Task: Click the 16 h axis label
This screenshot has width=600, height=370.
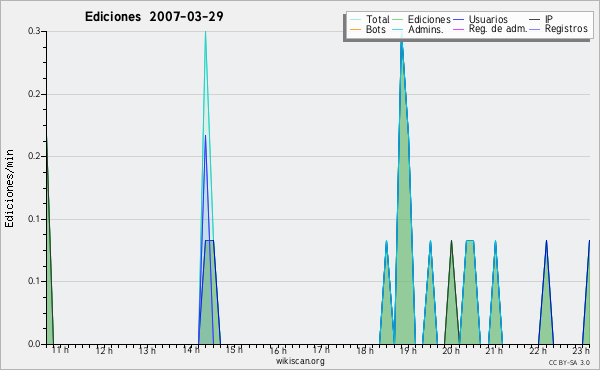Action: pyautogui.click(x=278, y=350)
